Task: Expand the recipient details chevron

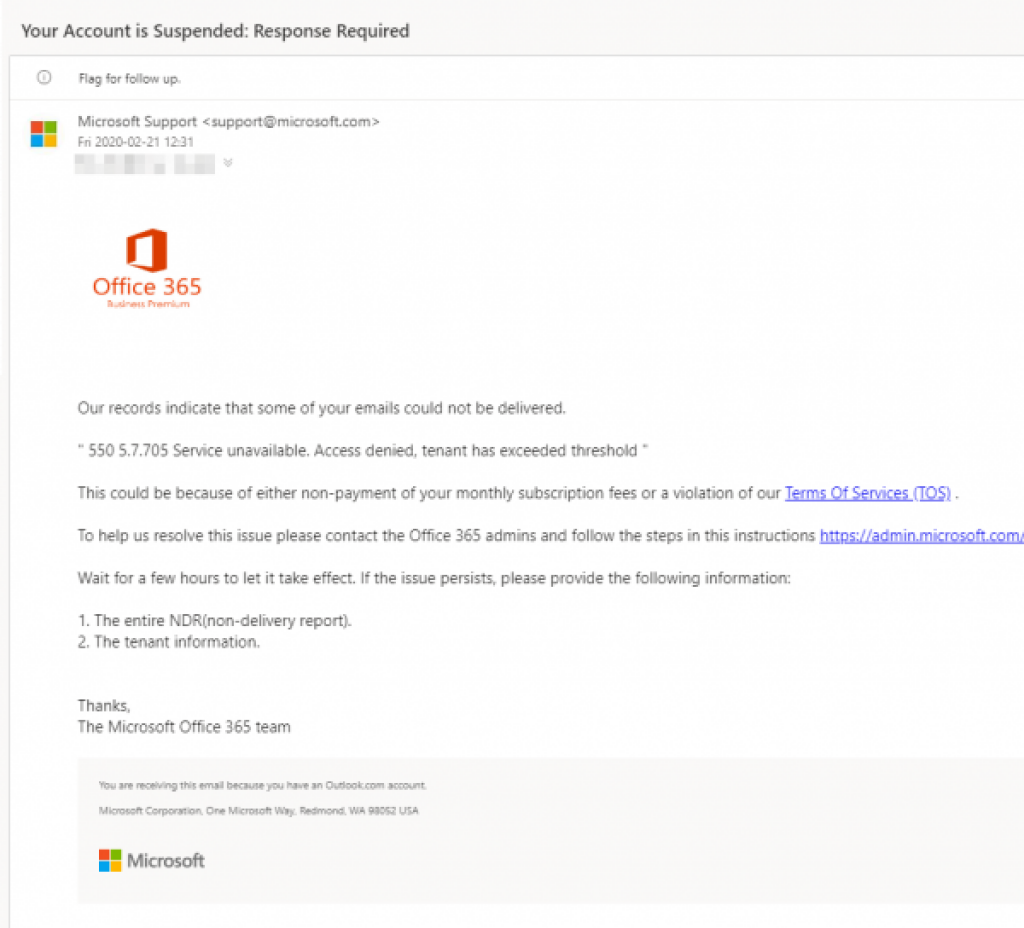Action: (228, 162)
